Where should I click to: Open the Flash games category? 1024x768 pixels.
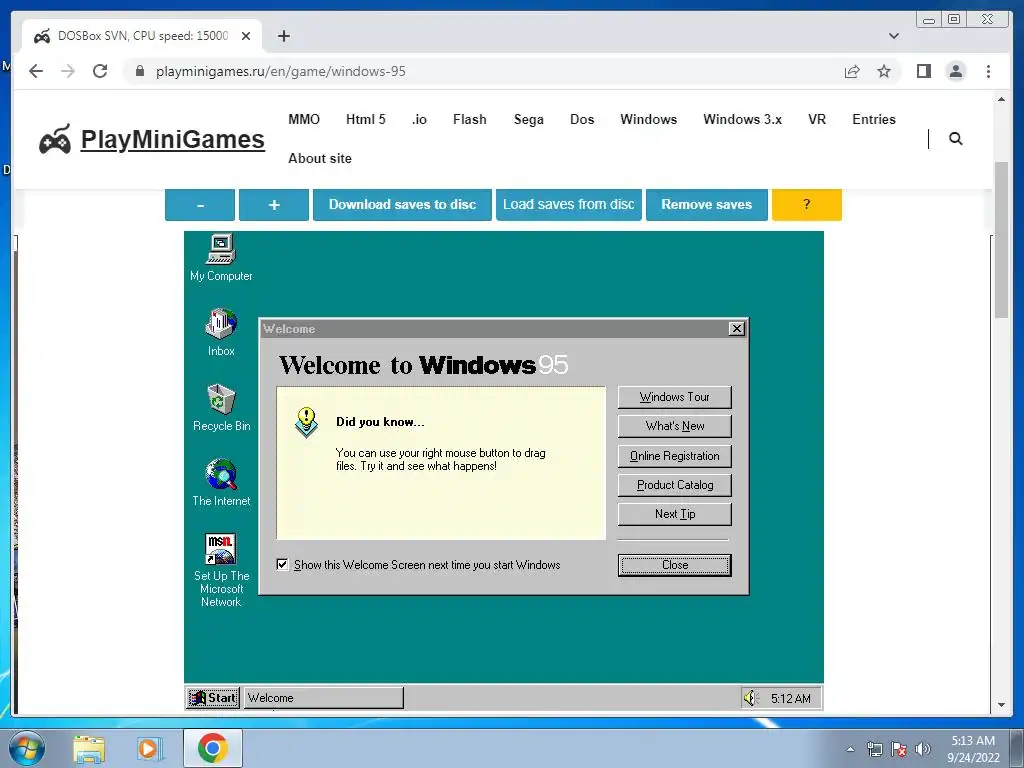coord(470,120)
